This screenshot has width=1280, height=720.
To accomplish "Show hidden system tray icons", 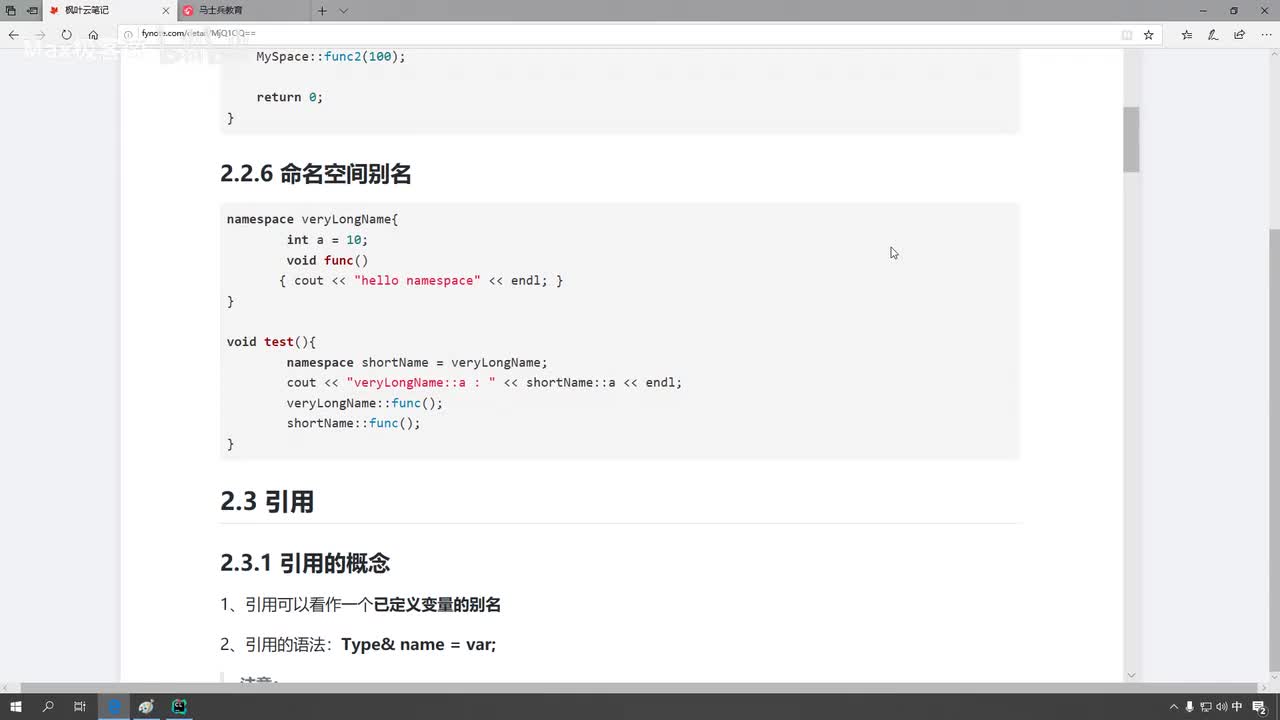I will (x=1173, y=706).
